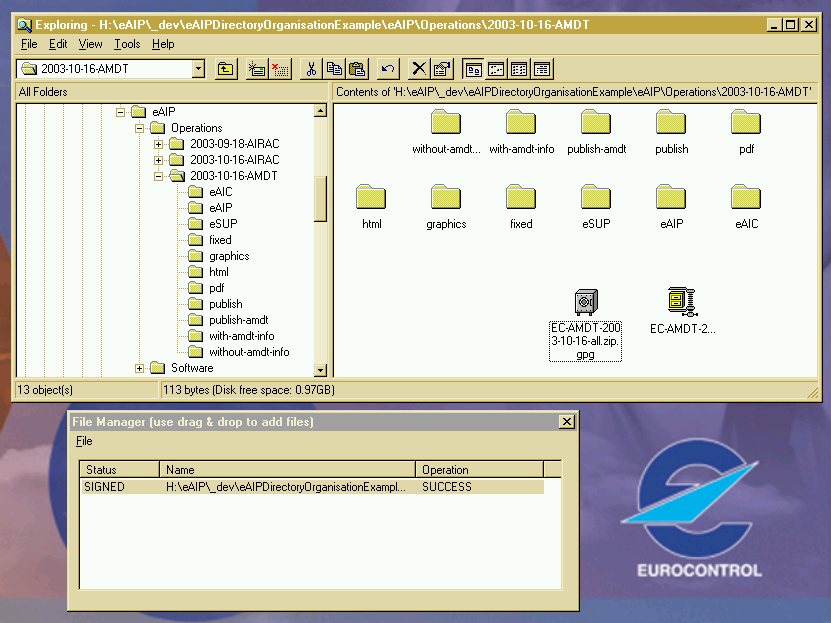This screenshot has width=831, height=623.
Task: Open Properties from the toolbar
Action: (x=441, y=69)
